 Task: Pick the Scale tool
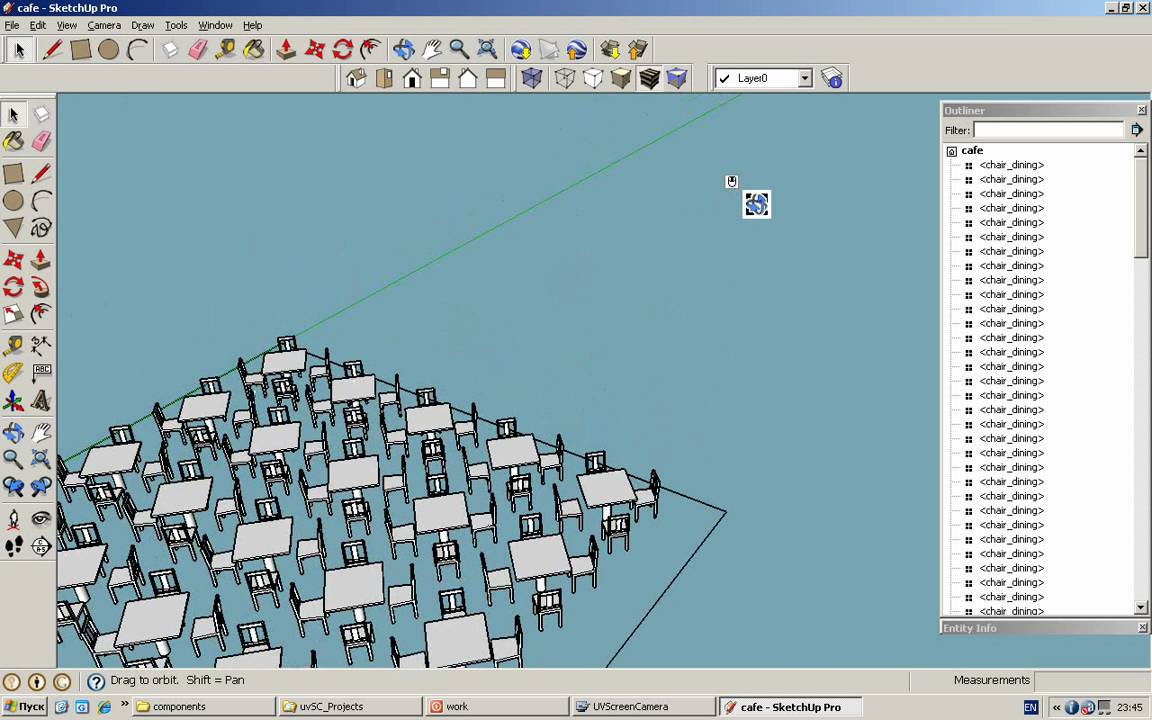(13, 314)
